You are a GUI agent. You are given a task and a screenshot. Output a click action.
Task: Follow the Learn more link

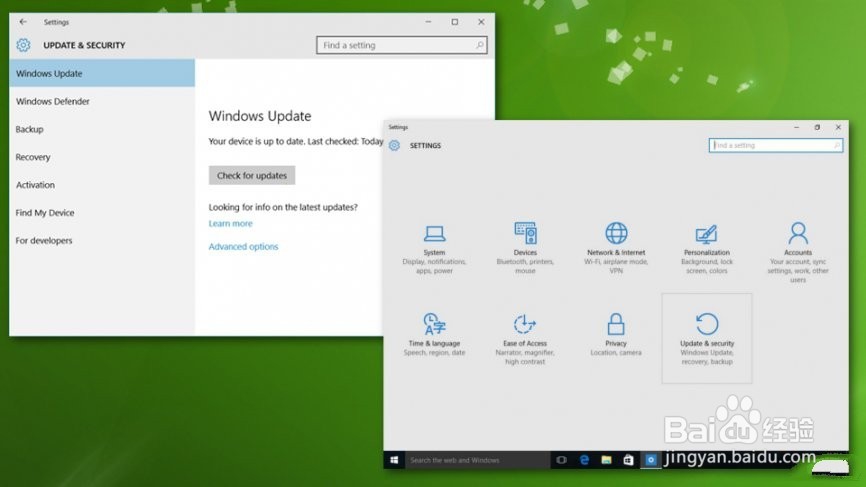(x=230, y=223)
